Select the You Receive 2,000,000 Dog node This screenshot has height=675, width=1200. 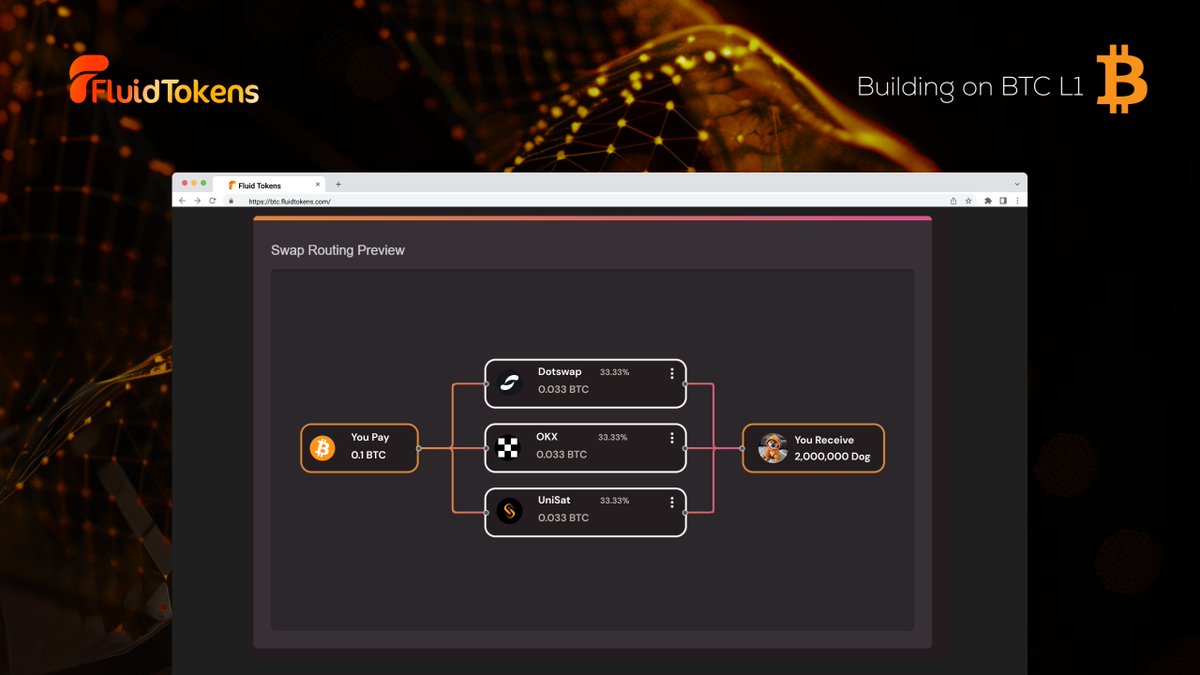(x=813, y=448)
